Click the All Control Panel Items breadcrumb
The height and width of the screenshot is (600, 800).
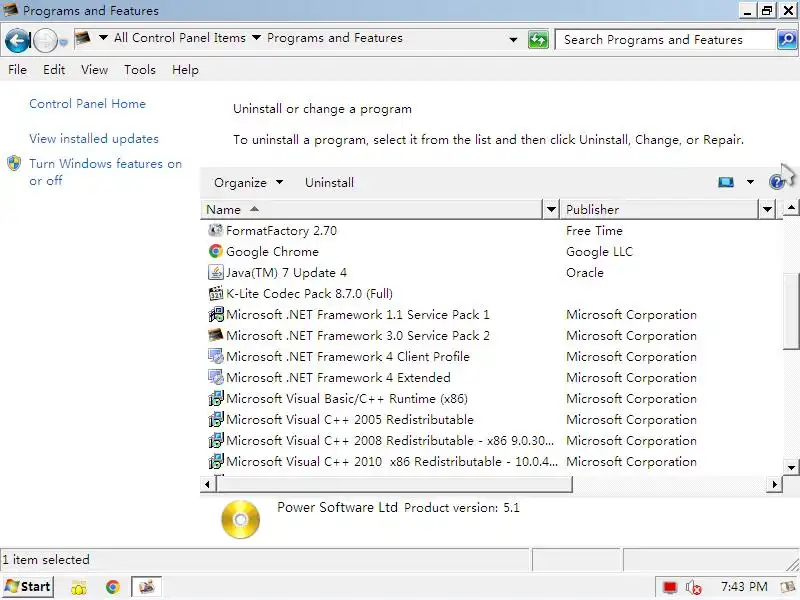180,38
